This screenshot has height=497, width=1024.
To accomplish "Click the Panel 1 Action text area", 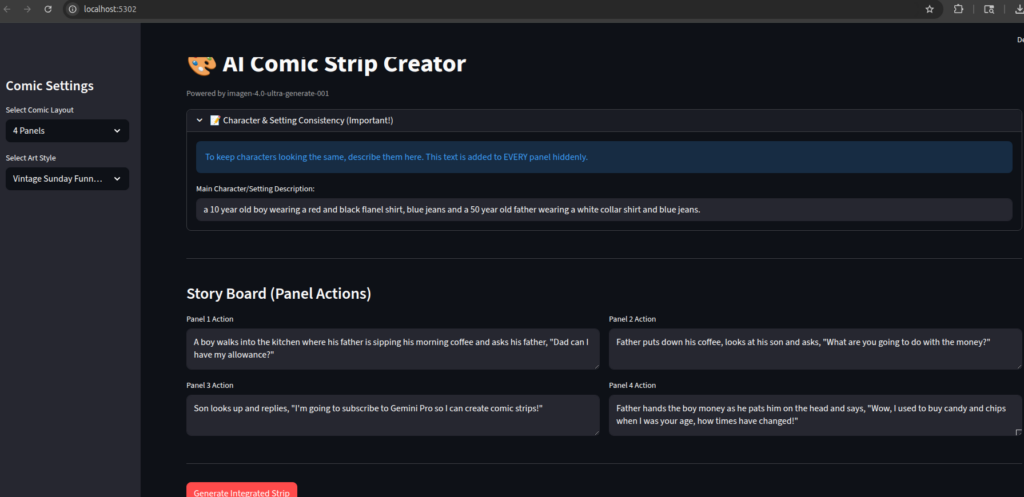I will [x=392, y=349].
